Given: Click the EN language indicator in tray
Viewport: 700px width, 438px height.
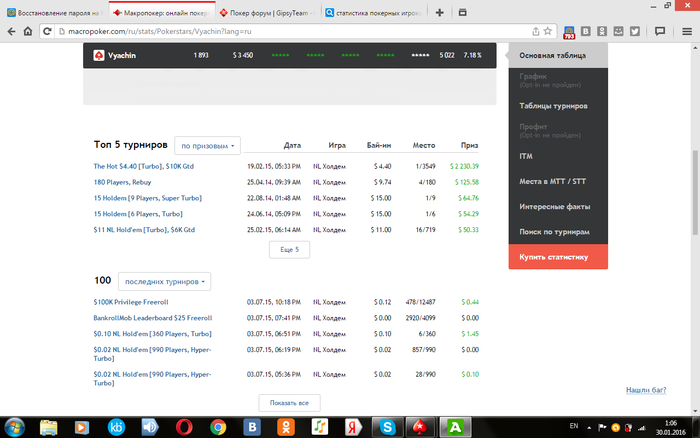Looking at the screenshot, I should (574, 426).
